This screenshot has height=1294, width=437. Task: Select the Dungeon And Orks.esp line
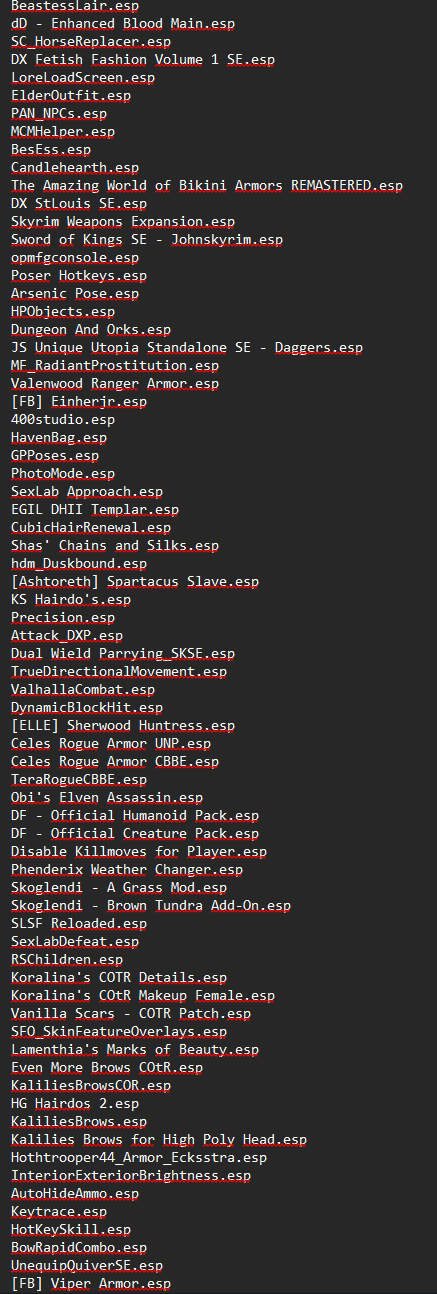coord(91,330)
